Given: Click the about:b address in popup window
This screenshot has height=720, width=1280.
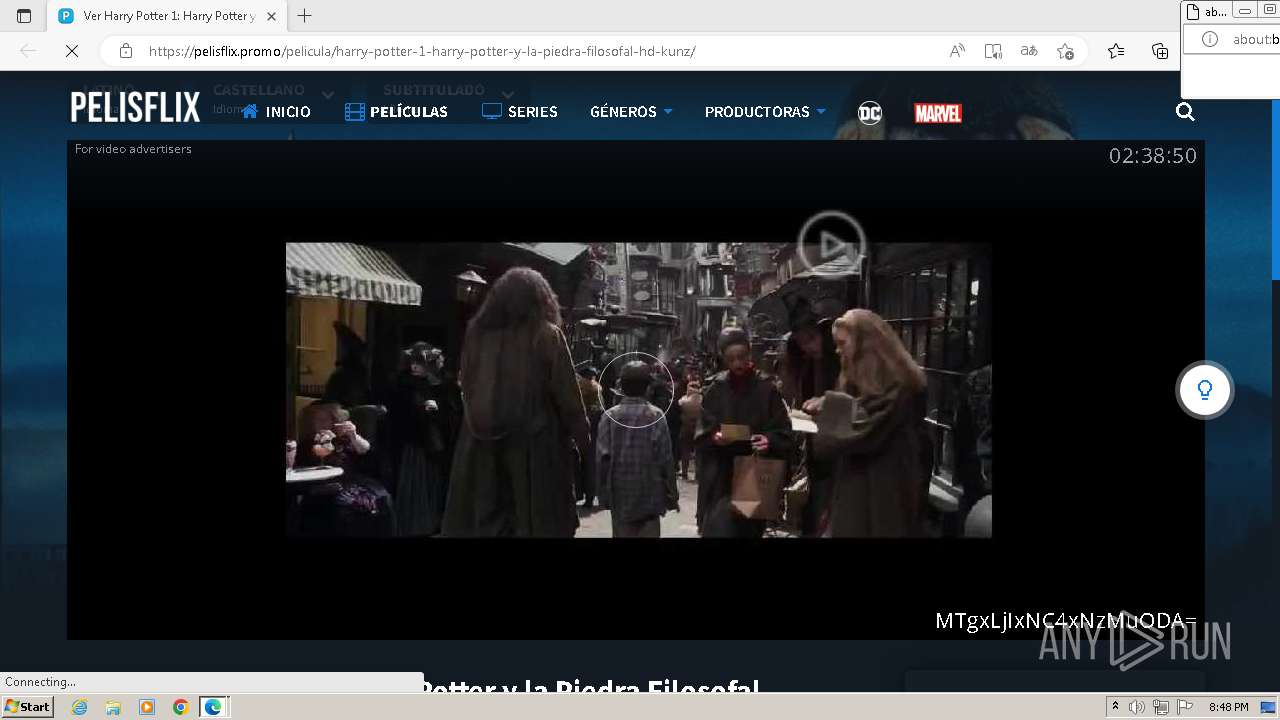Looking at the screenshot, I should click(1255, 39).
